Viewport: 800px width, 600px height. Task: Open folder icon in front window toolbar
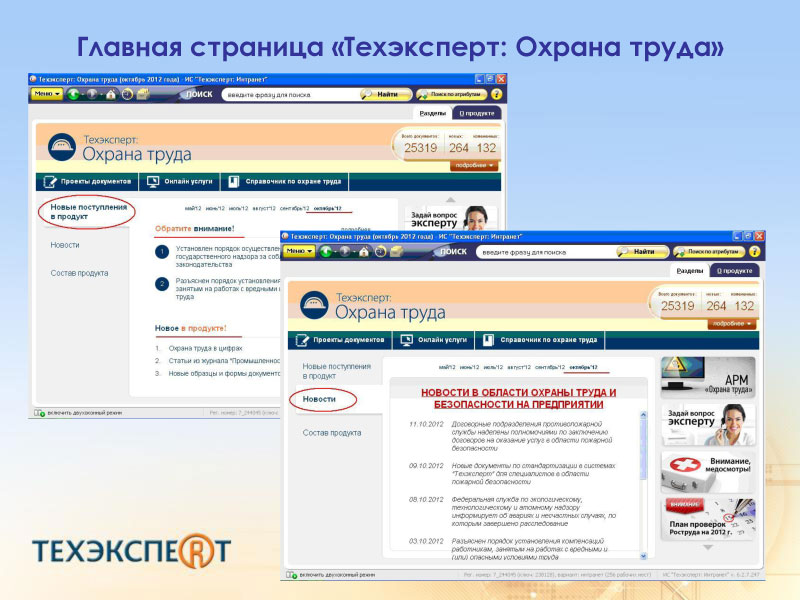click(x=396, y=252)
